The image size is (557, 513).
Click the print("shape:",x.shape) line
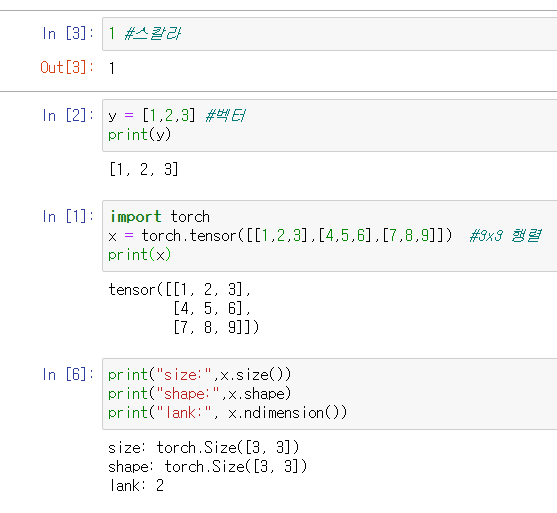point(200,394)
